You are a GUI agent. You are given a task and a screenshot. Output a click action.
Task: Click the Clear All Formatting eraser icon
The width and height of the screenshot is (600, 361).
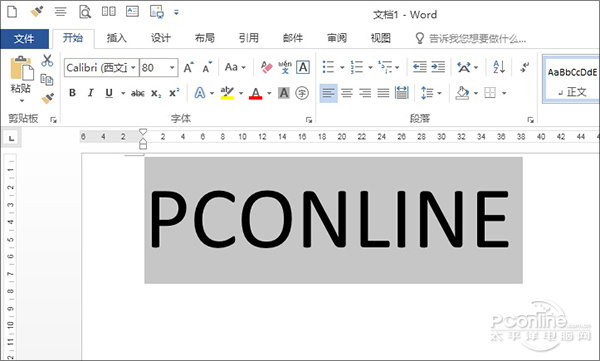point(266,67)
